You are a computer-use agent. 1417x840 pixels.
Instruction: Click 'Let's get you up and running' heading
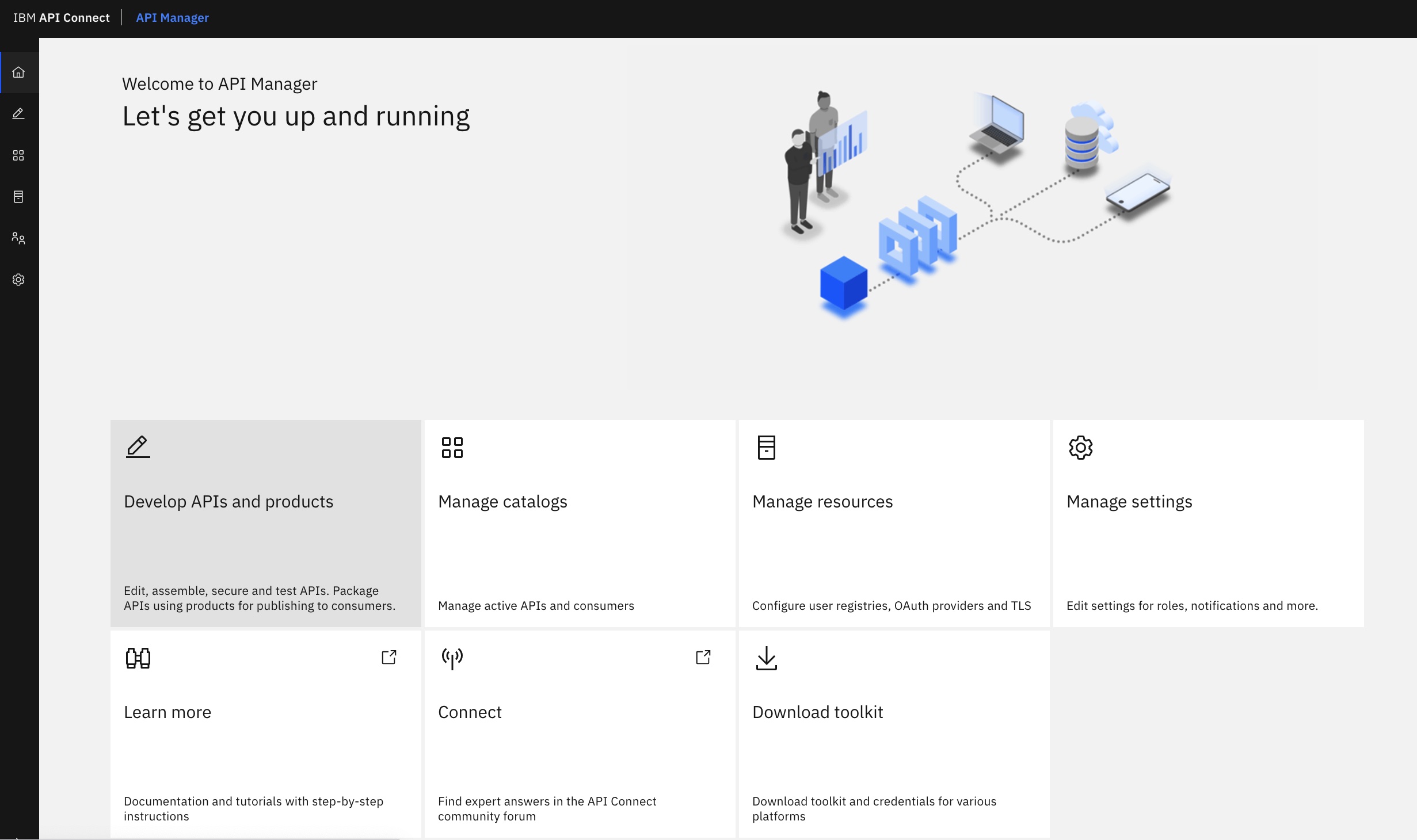(x=296, y=117)
